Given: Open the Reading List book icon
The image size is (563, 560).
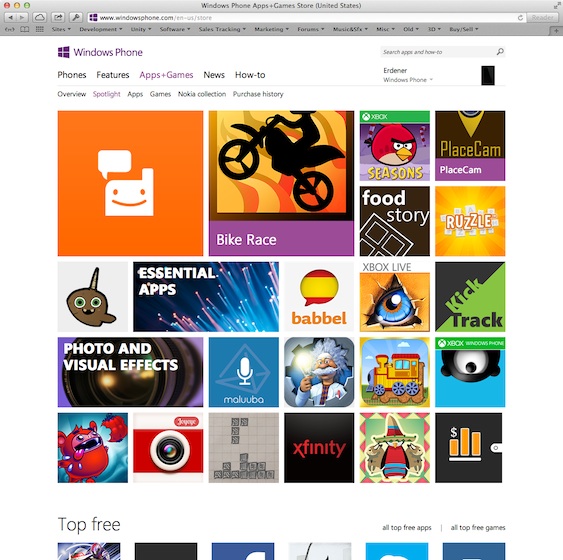Looking at the screenshot, I should pyautogui.click(x=24, y=29).
